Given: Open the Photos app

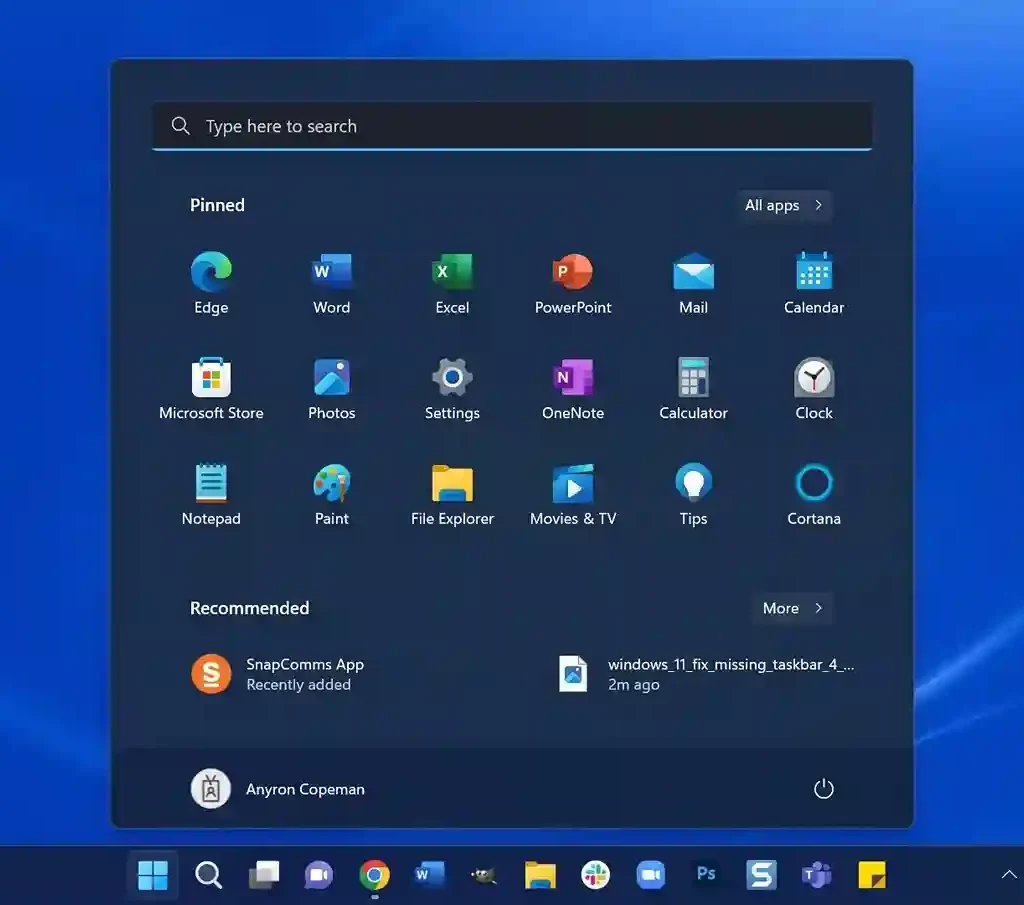Looking at the screenshot, I should 332,389.
